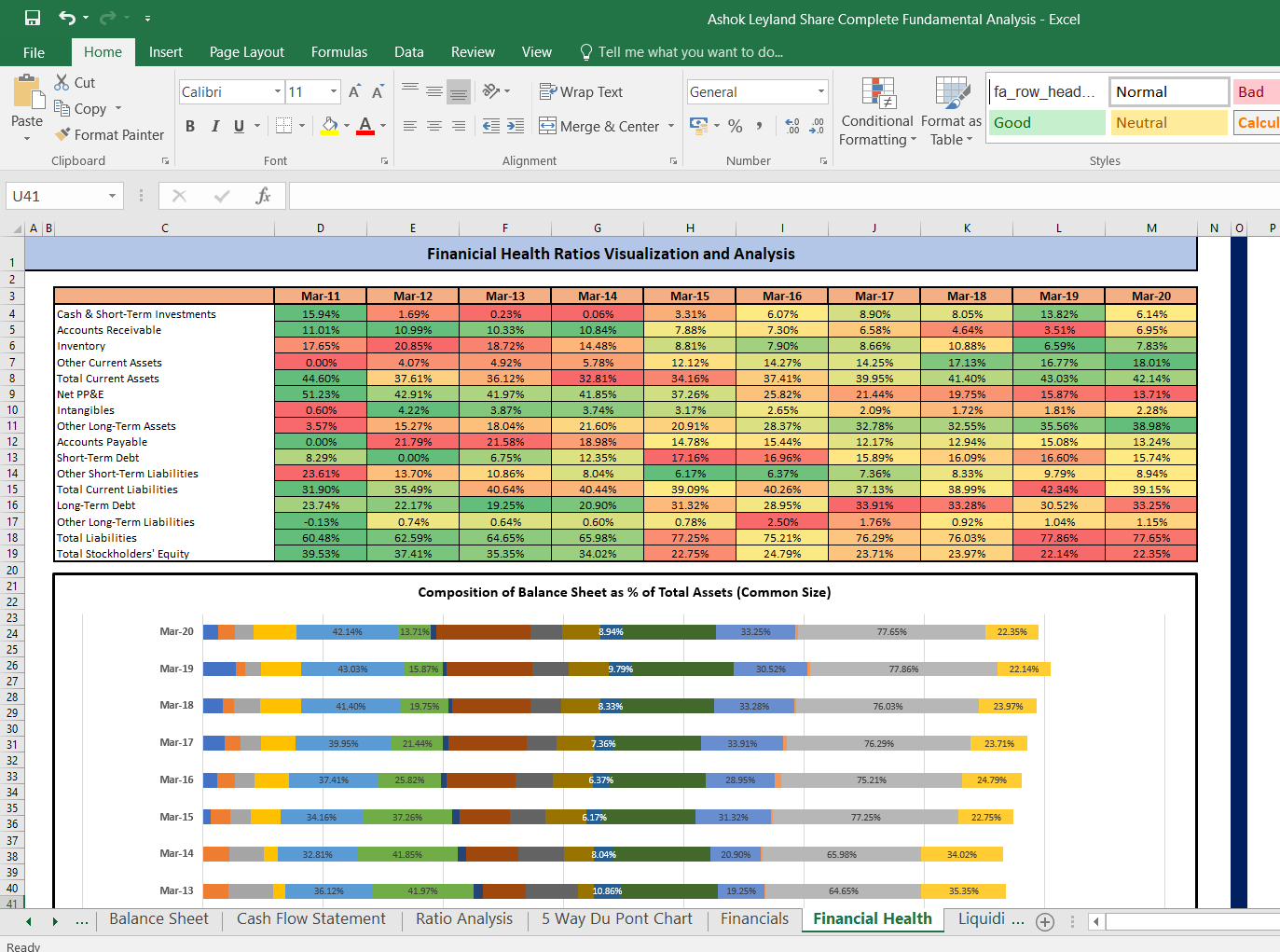1280x952 pixels.
Task: Apply the Neutral cell style
Action: (1169, 122)
